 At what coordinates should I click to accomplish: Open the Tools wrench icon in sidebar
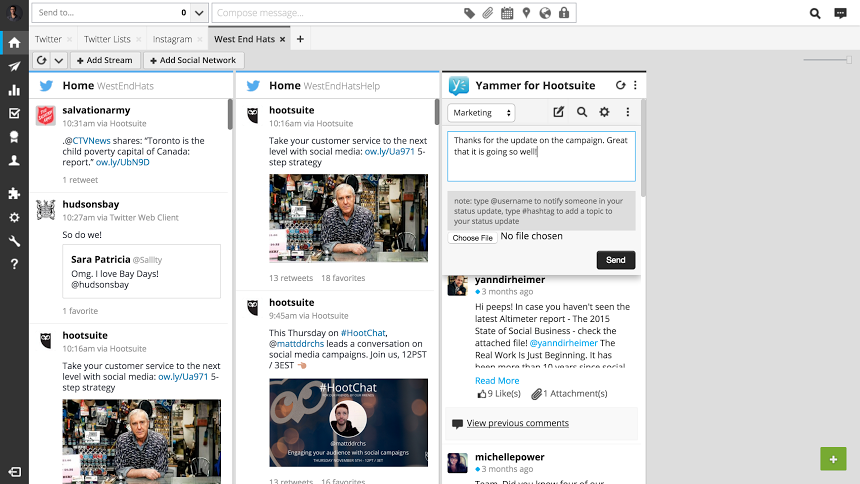(x=14, y=241)
